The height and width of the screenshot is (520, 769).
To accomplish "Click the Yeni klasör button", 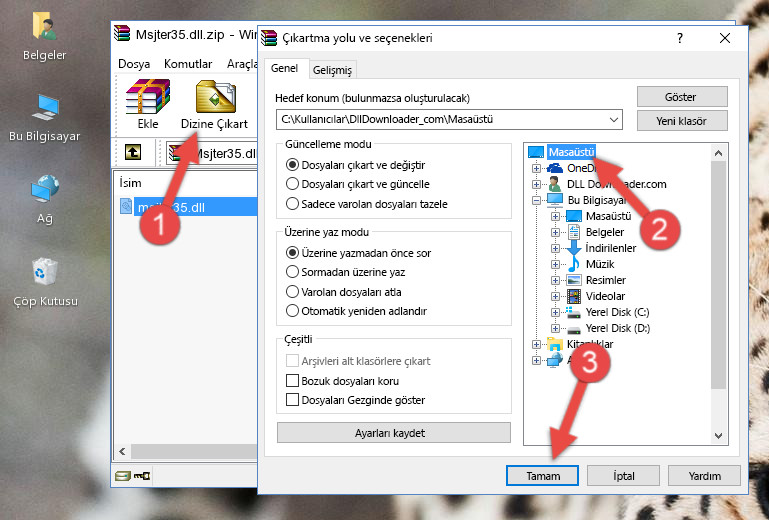I will coord(682,121).
